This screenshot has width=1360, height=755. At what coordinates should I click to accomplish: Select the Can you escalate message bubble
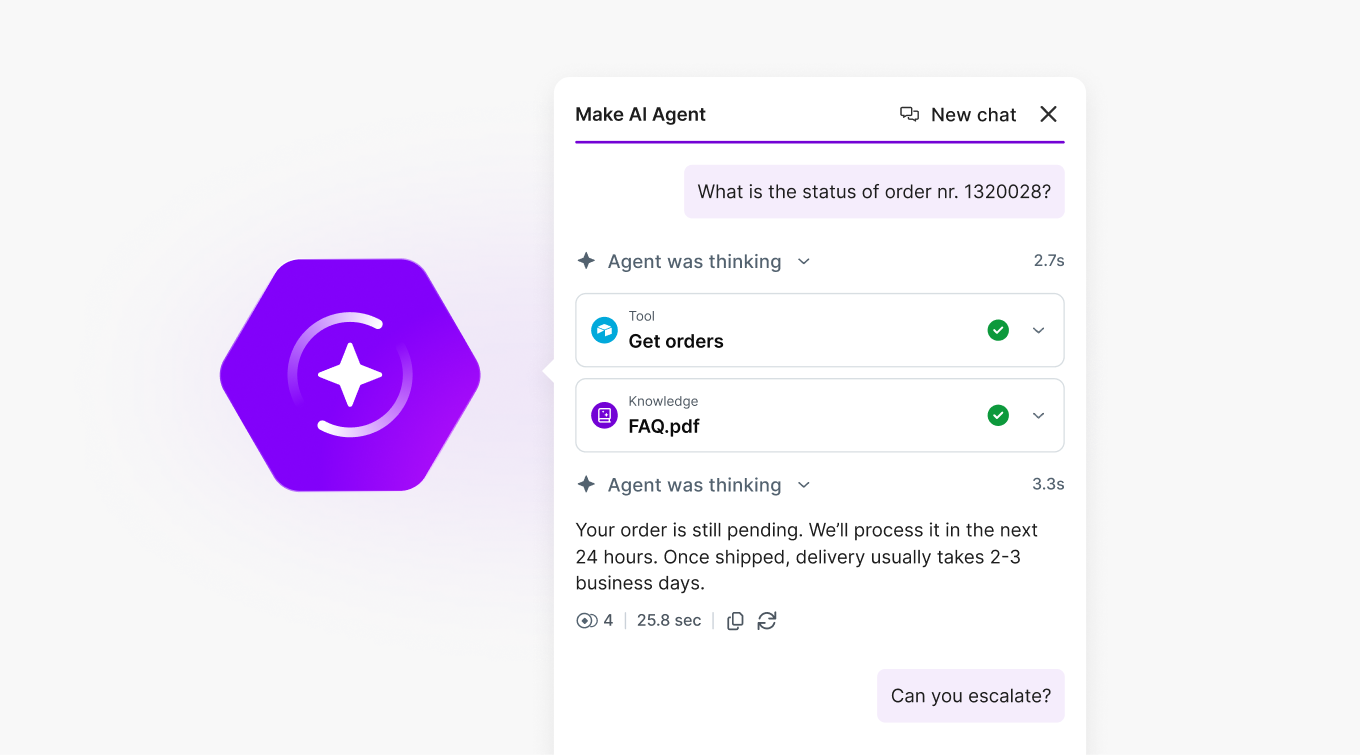click(970, 695)
